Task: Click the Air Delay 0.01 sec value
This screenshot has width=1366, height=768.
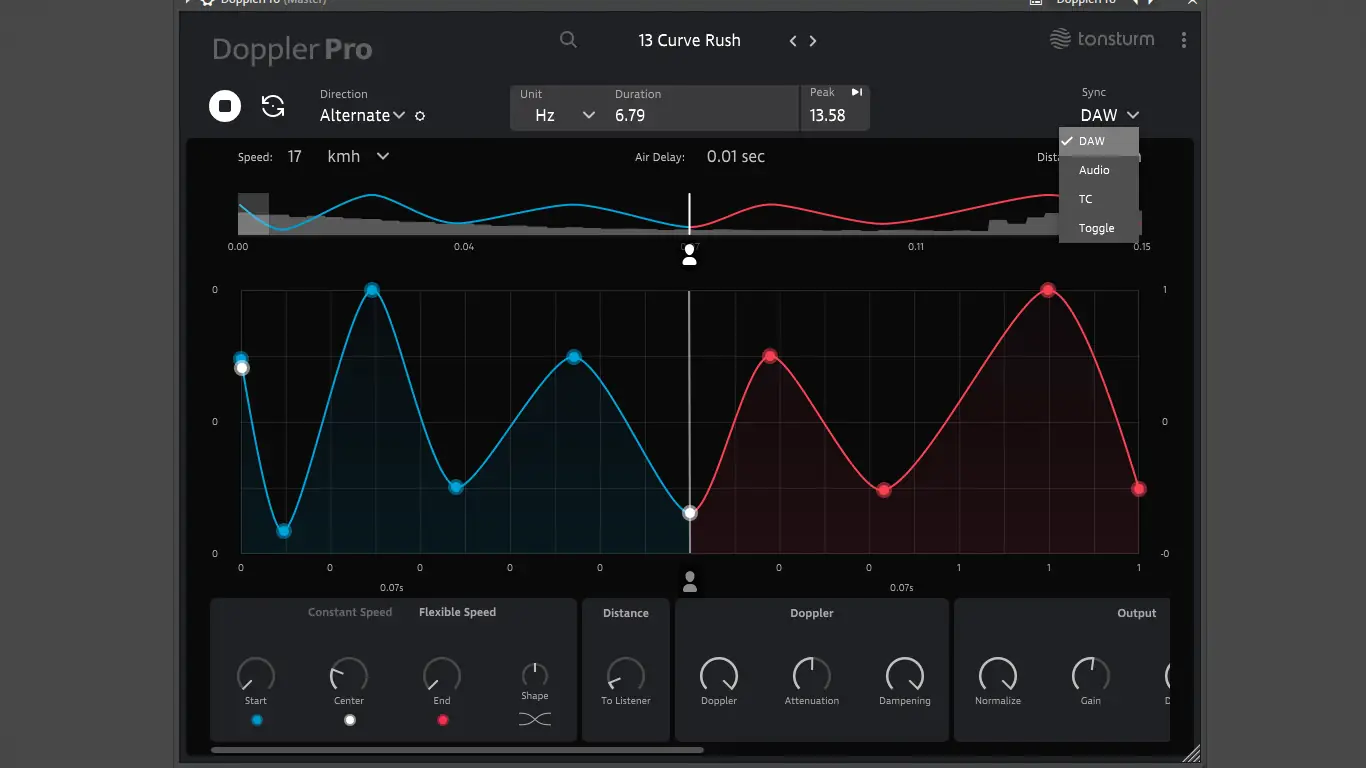Action: tap(736, 156)
